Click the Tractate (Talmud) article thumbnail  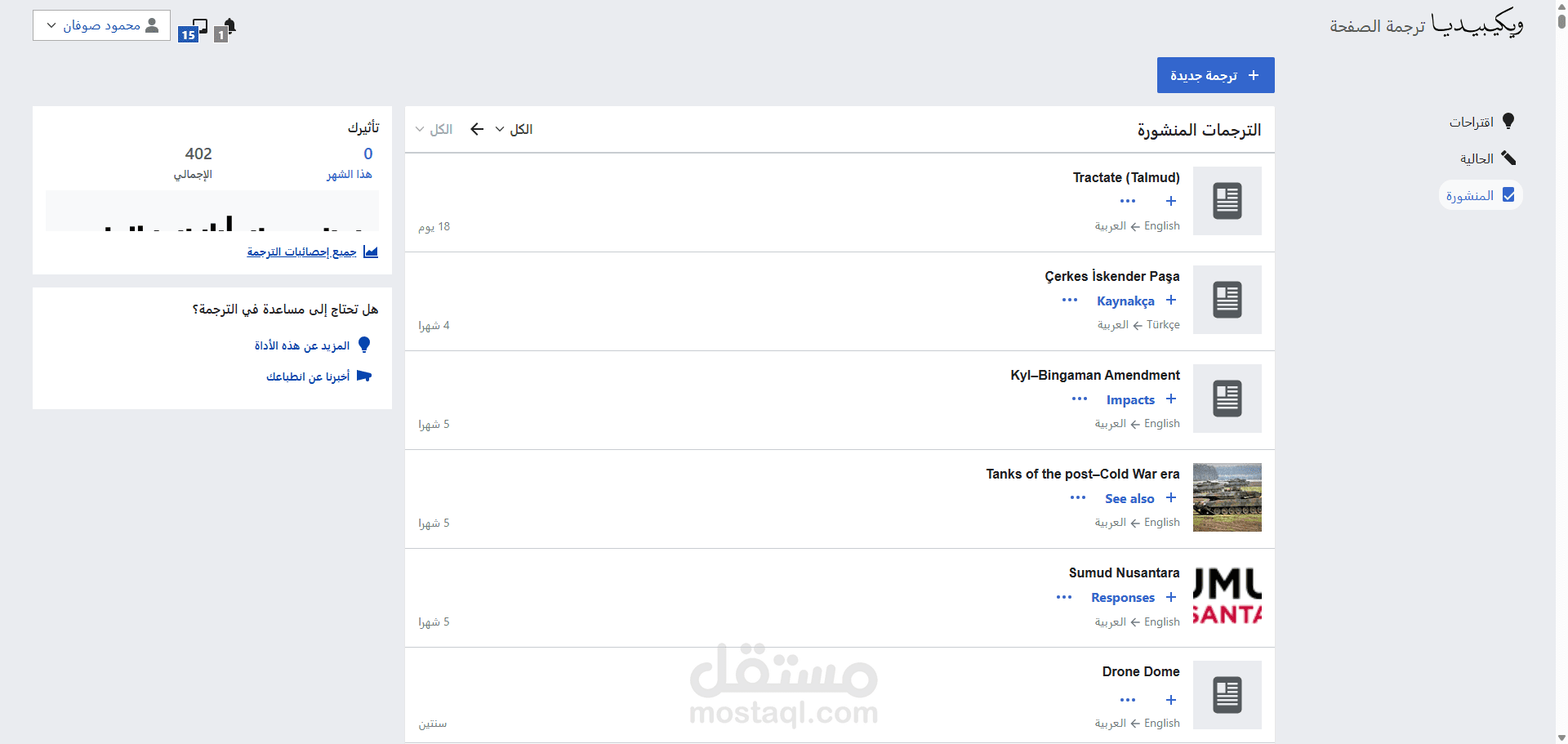tap(1227, 201)
